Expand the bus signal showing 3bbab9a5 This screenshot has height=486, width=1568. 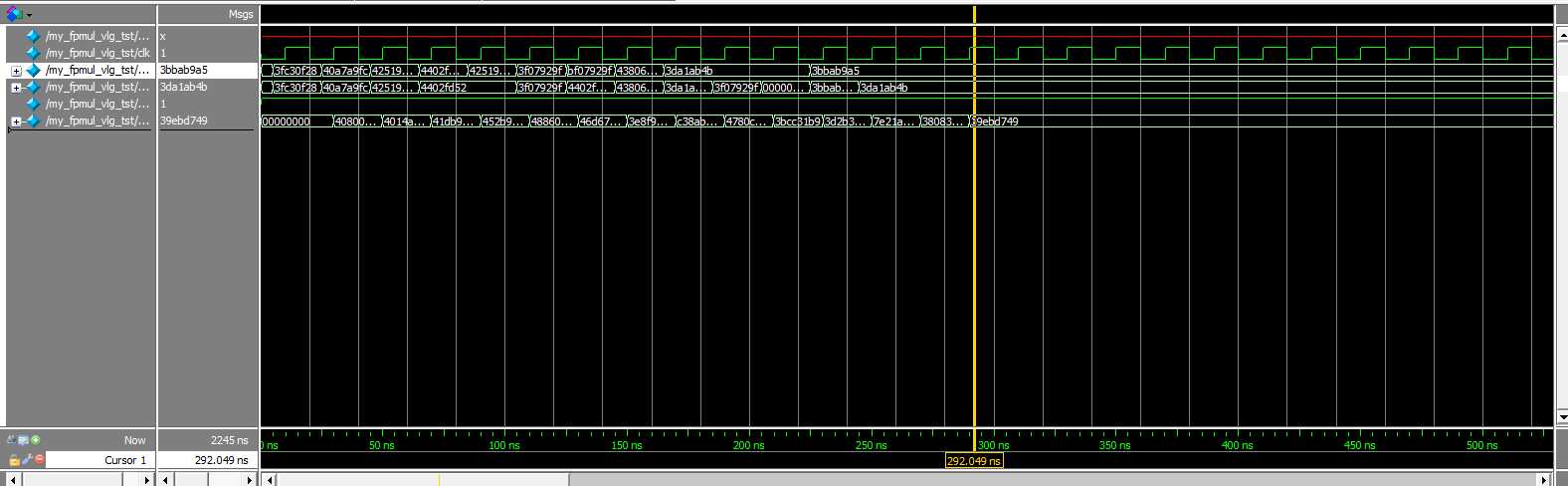pyautogui.click(x=16, y=71)
